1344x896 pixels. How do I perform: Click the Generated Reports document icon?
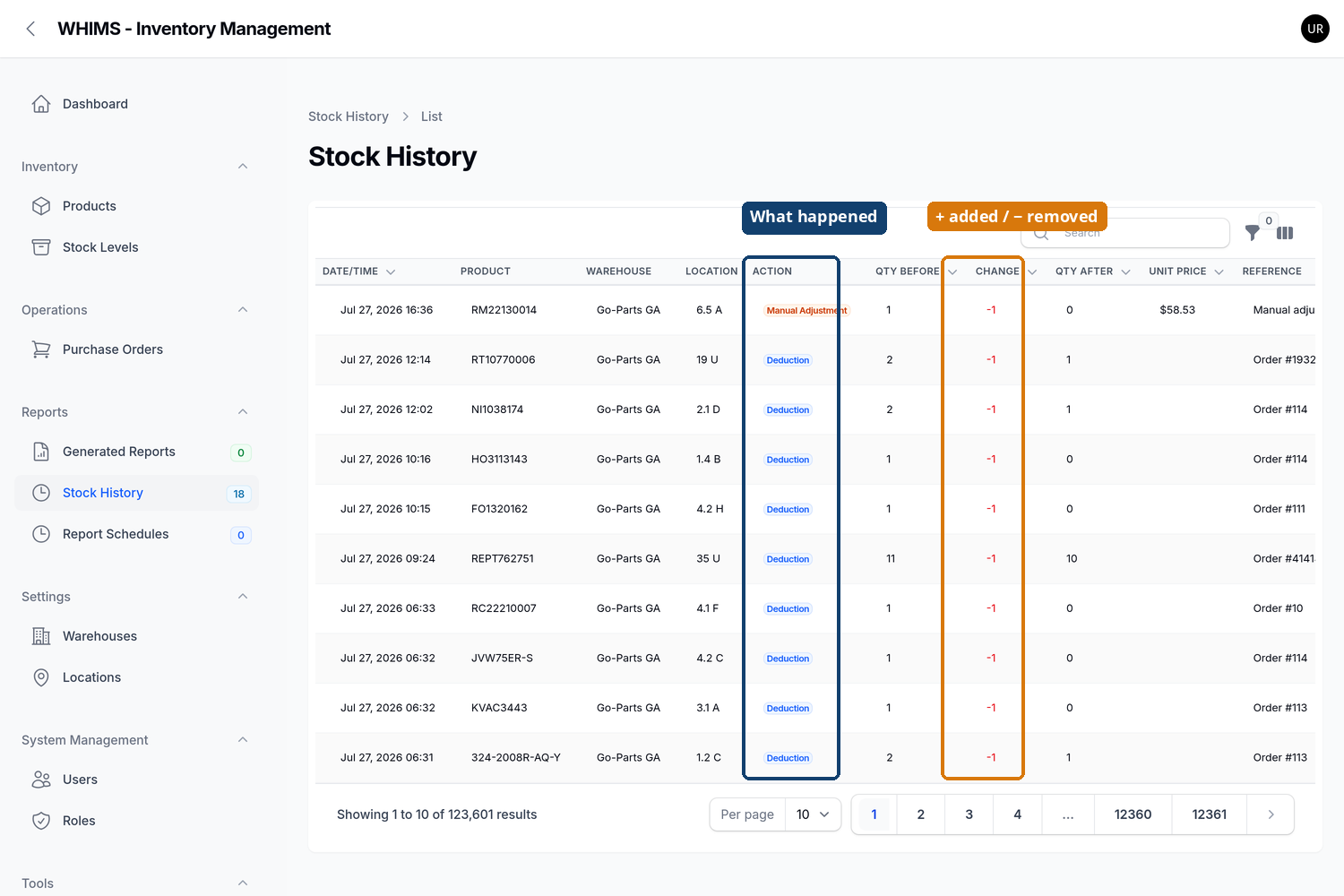point(41,452)
